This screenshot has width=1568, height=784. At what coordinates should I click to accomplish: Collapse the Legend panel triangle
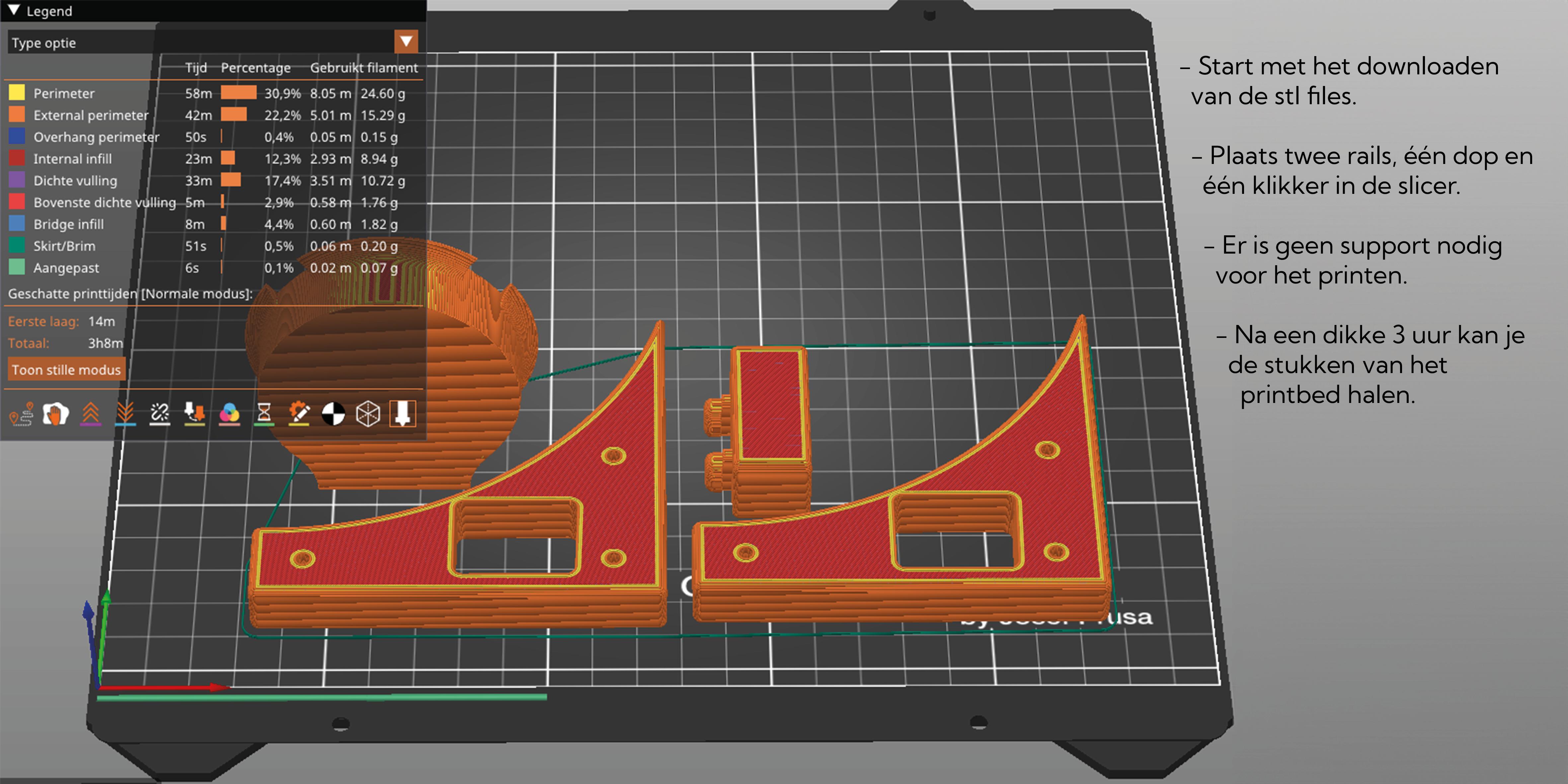pyautogui.click(x=13, y=10)
